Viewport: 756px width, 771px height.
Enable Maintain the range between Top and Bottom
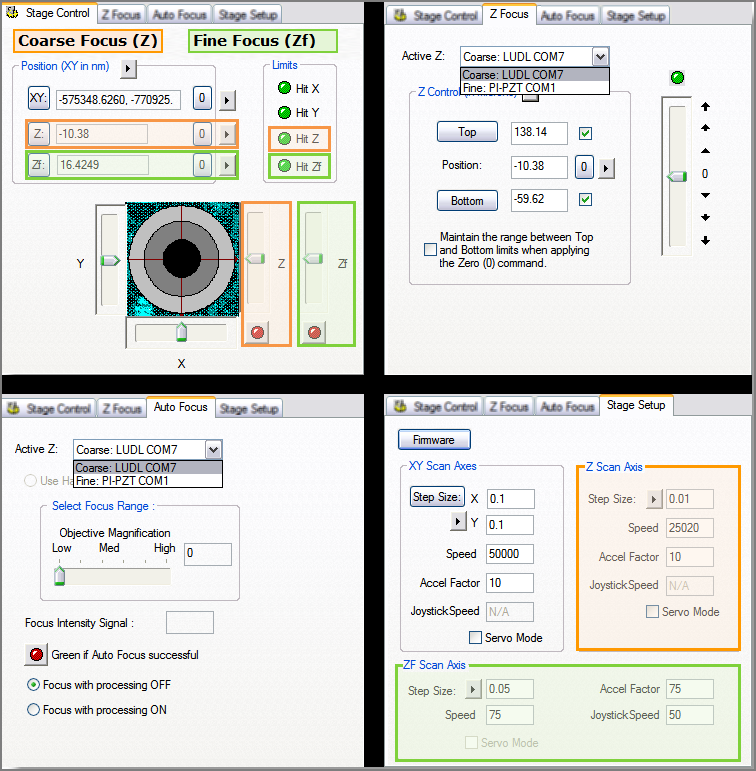430,249
